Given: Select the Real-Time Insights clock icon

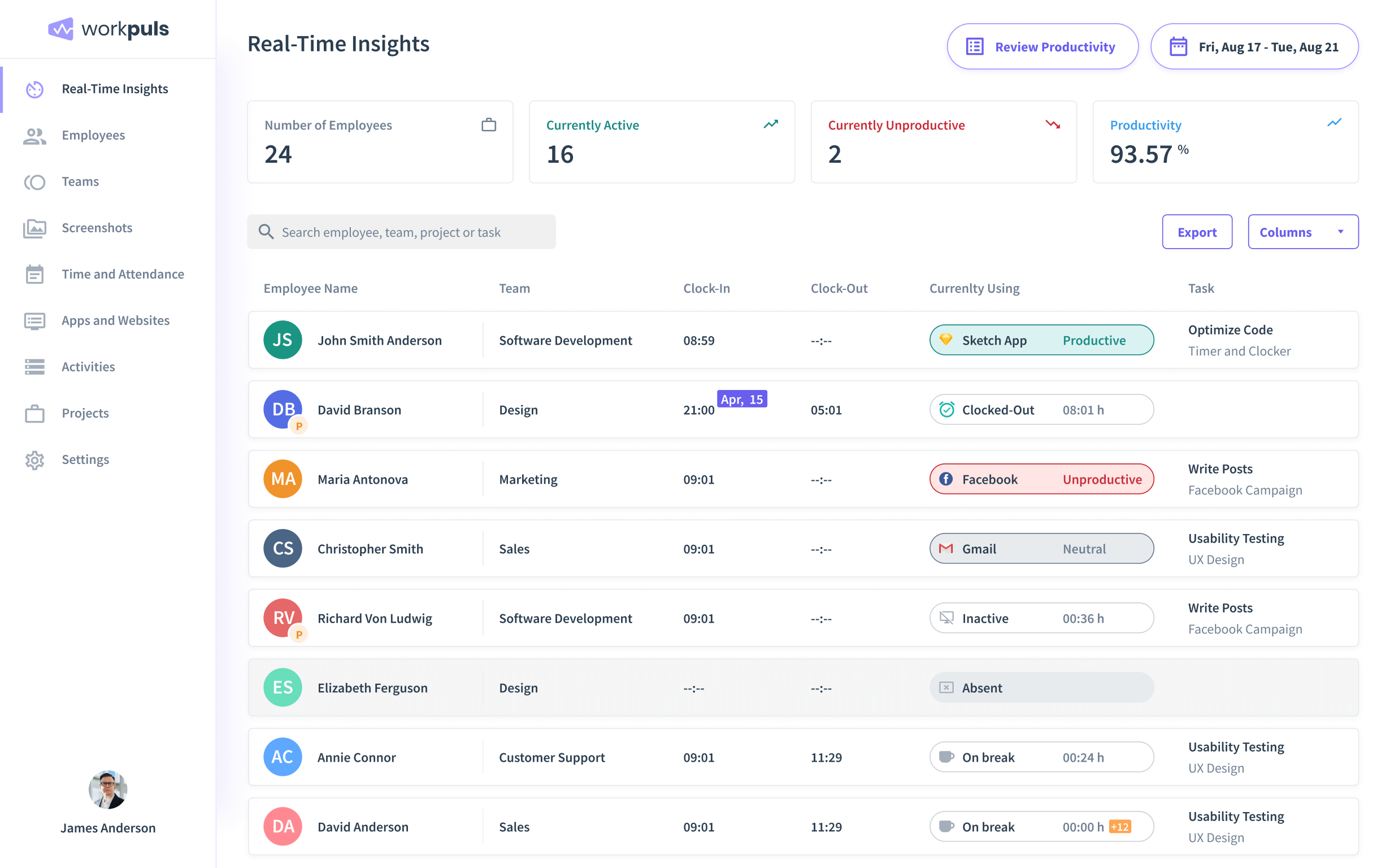Looking at the screenshot, I should coord(34,89).
